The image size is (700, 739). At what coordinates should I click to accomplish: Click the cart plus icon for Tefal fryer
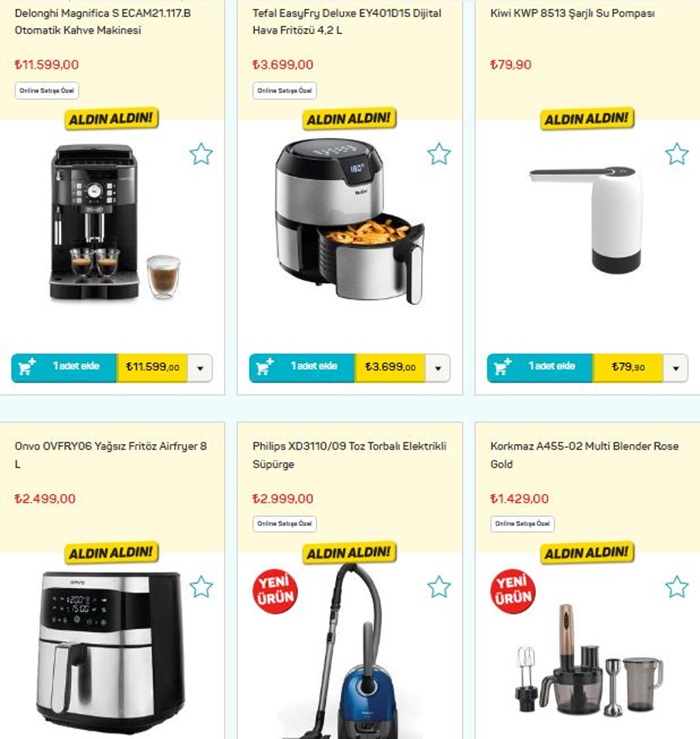tap(264, 367)
